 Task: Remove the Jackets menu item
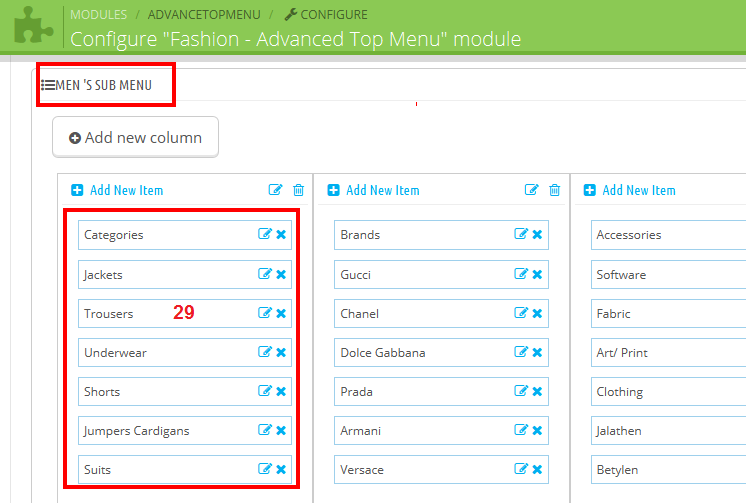click(x=281, y=274)
